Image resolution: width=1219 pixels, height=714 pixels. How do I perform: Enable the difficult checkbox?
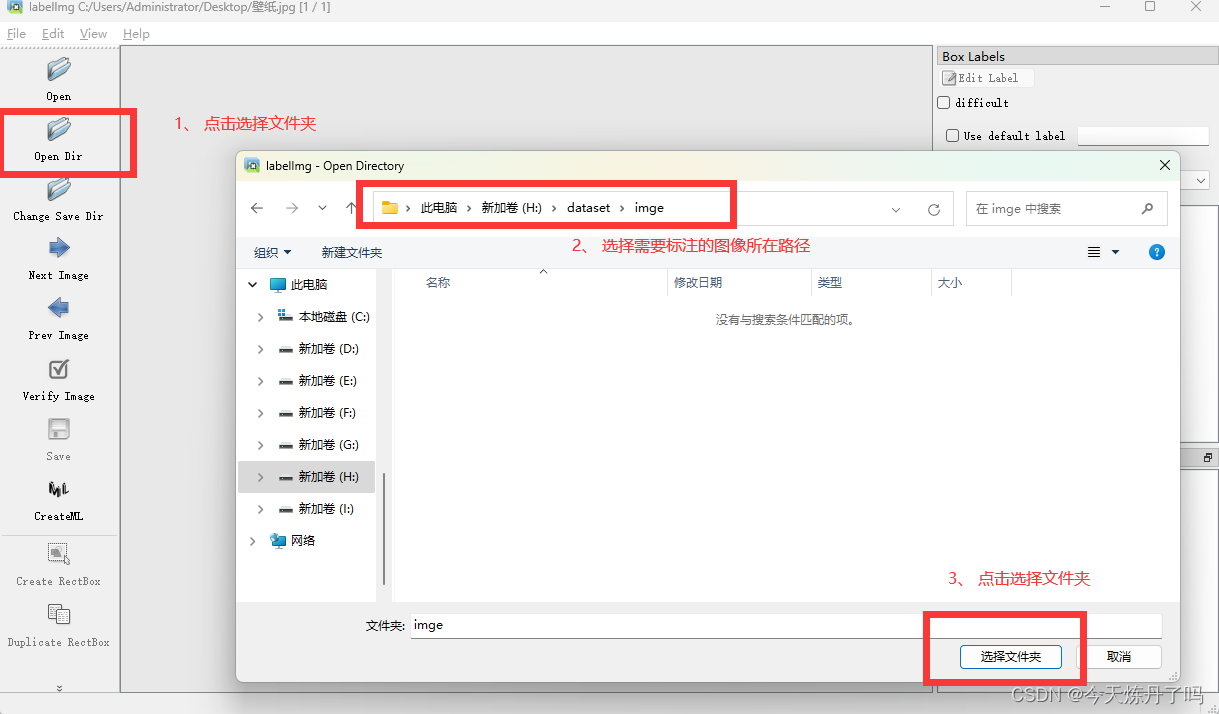click(943, 102)
